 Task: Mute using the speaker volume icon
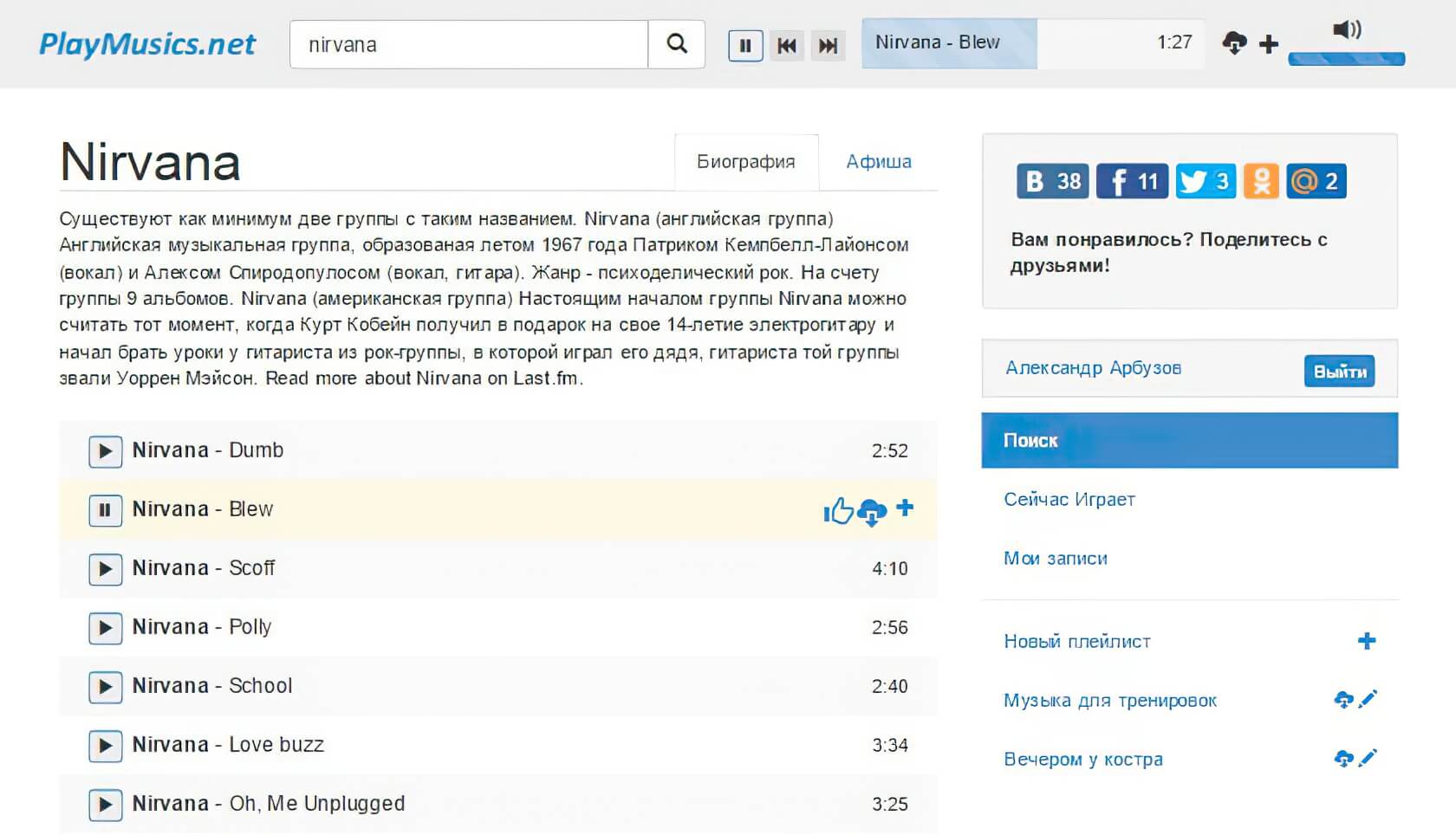click(x=1346, y=30)
